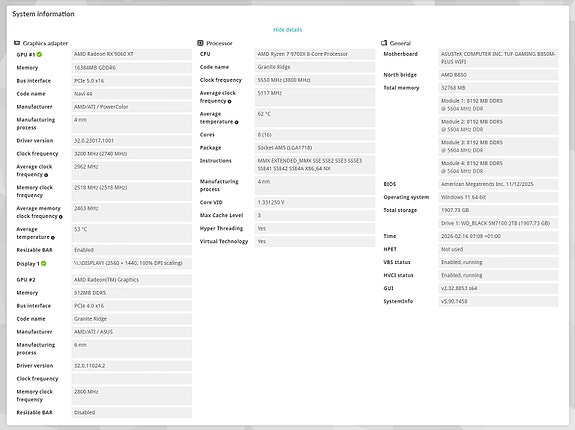Click info icon beside Average memory clock frequency
The width and height of the screenshot is (575, 430).
point(61,217)
